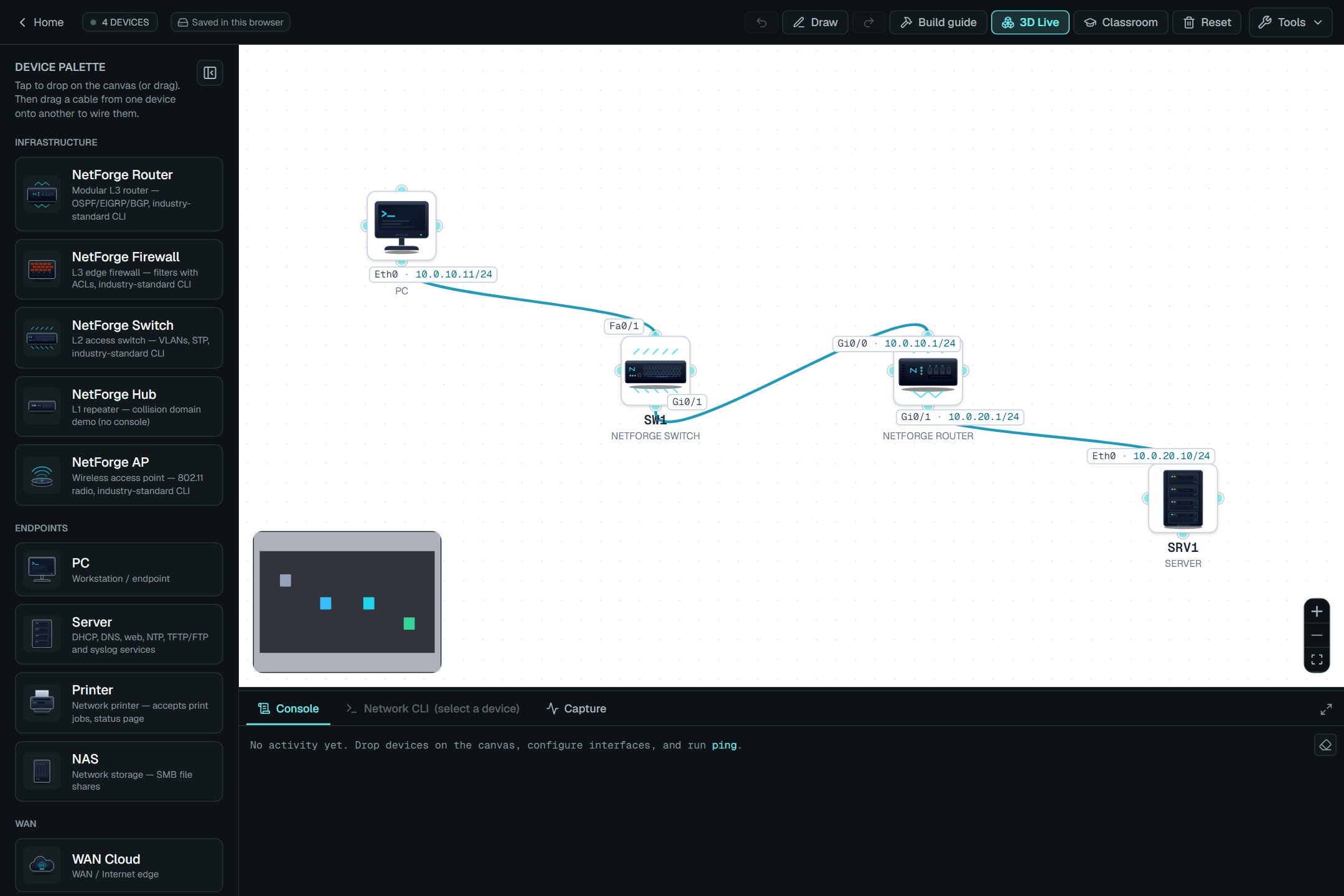Click the Saved in this browser badge
The width and height of the screenshot is (1344, 896).
(230, 22)
